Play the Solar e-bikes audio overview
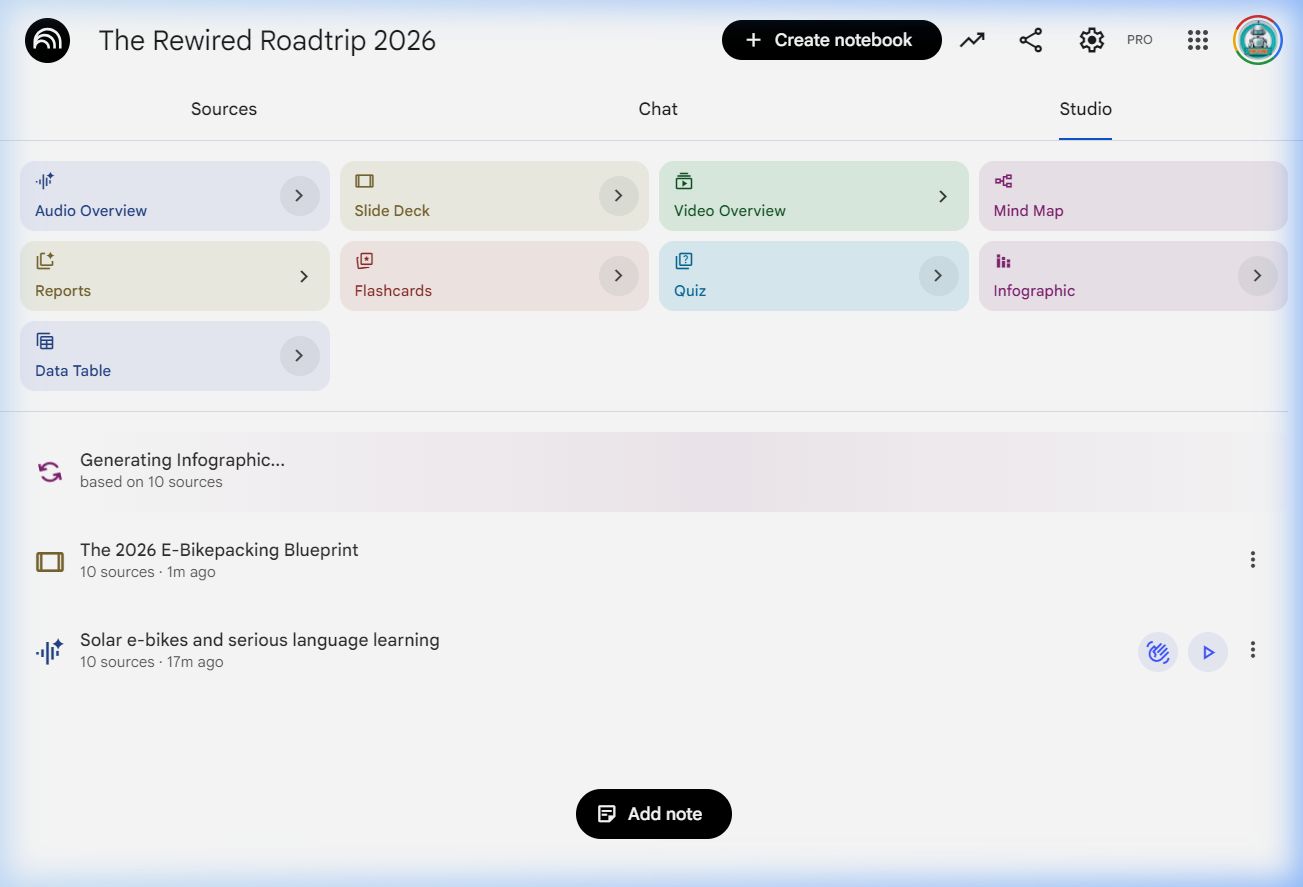 pos(1208,652)
